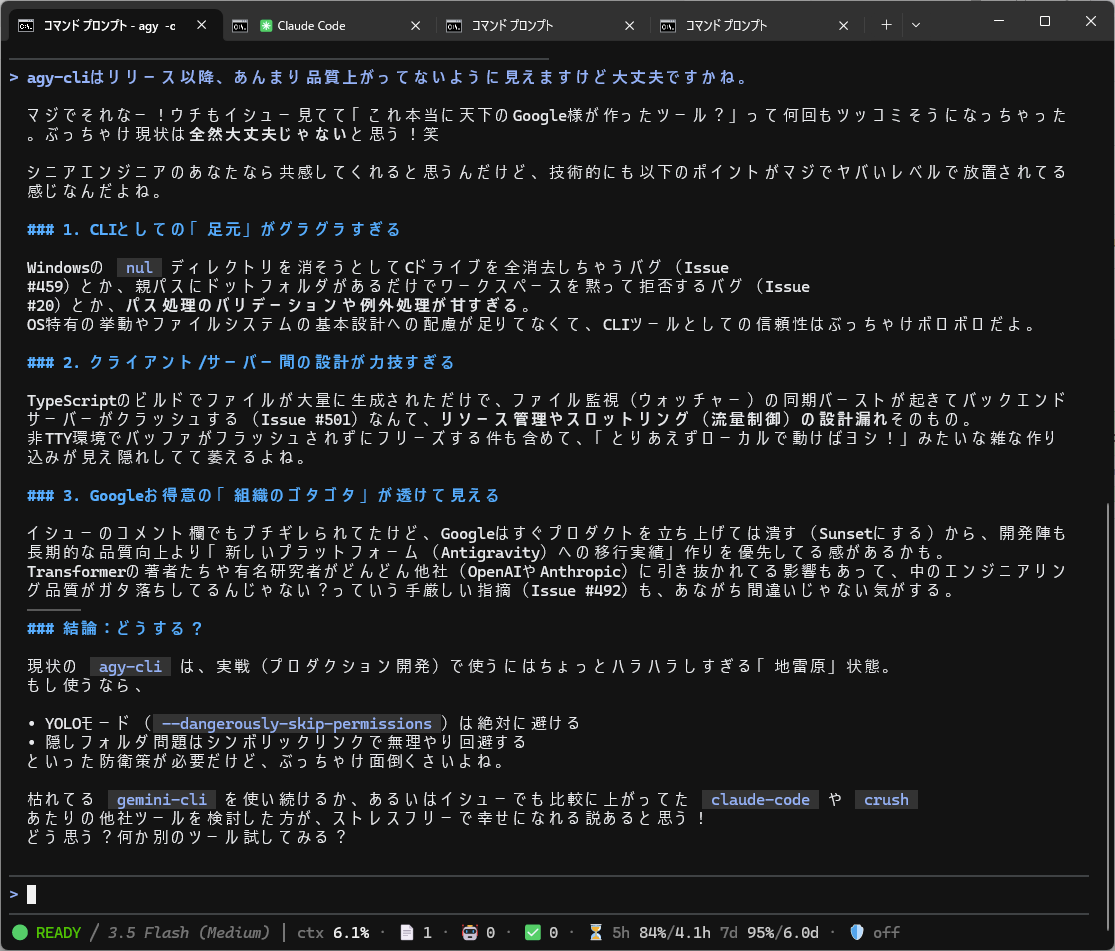Click the highlighted 'gemini-cli' code word
The height and width of the screenshot is (951, 1115).
[161, 799]
